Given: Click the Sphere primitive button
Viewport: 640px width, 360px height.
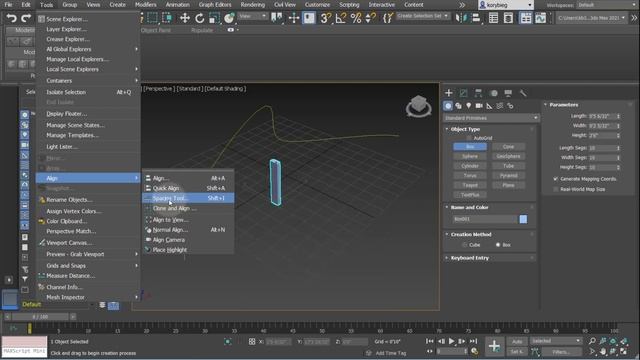Looking at the screenshot, I should pos(470,156).
